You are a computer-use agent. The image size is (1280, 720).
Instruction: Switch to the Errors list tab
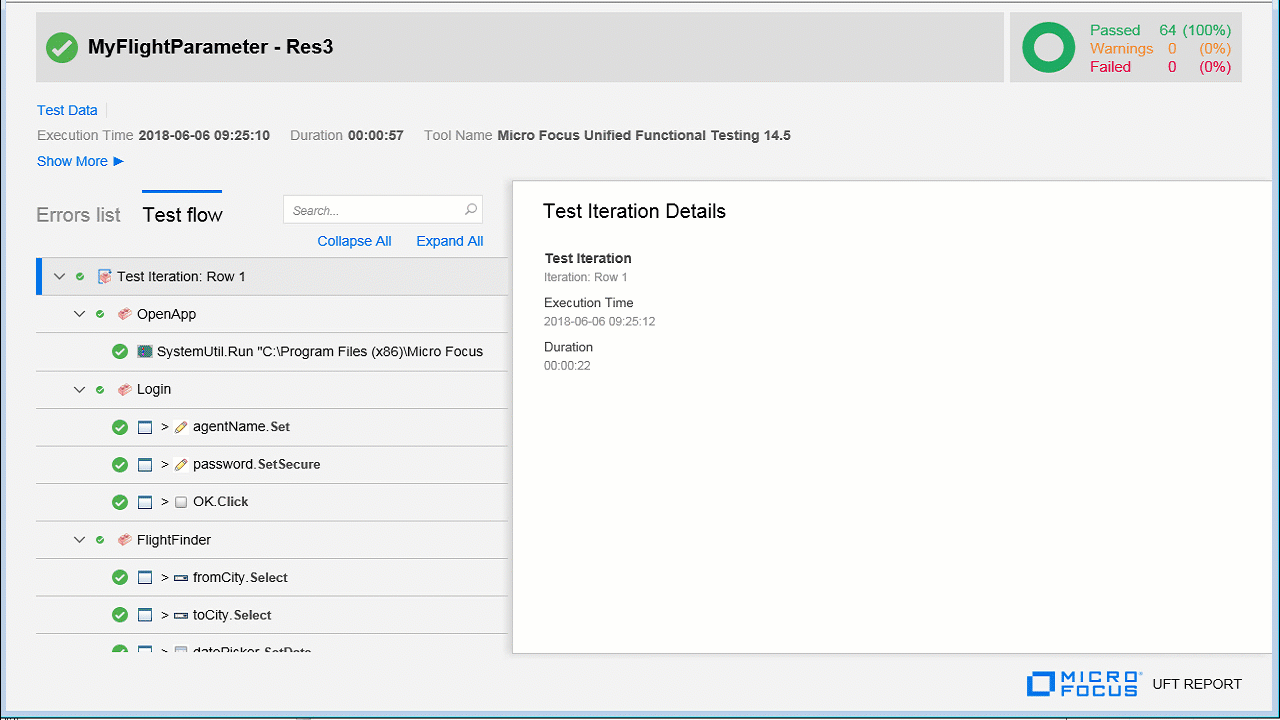click(x=78, y=215)
